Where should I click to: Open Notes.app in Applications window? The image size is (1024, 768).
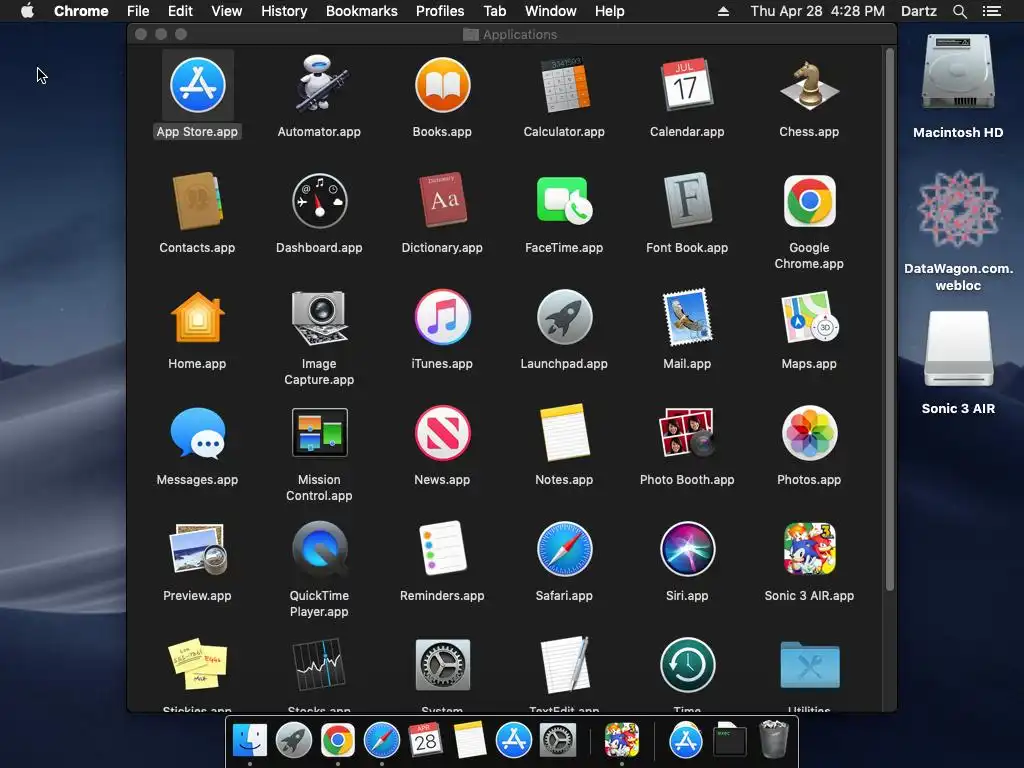[564, 433]
